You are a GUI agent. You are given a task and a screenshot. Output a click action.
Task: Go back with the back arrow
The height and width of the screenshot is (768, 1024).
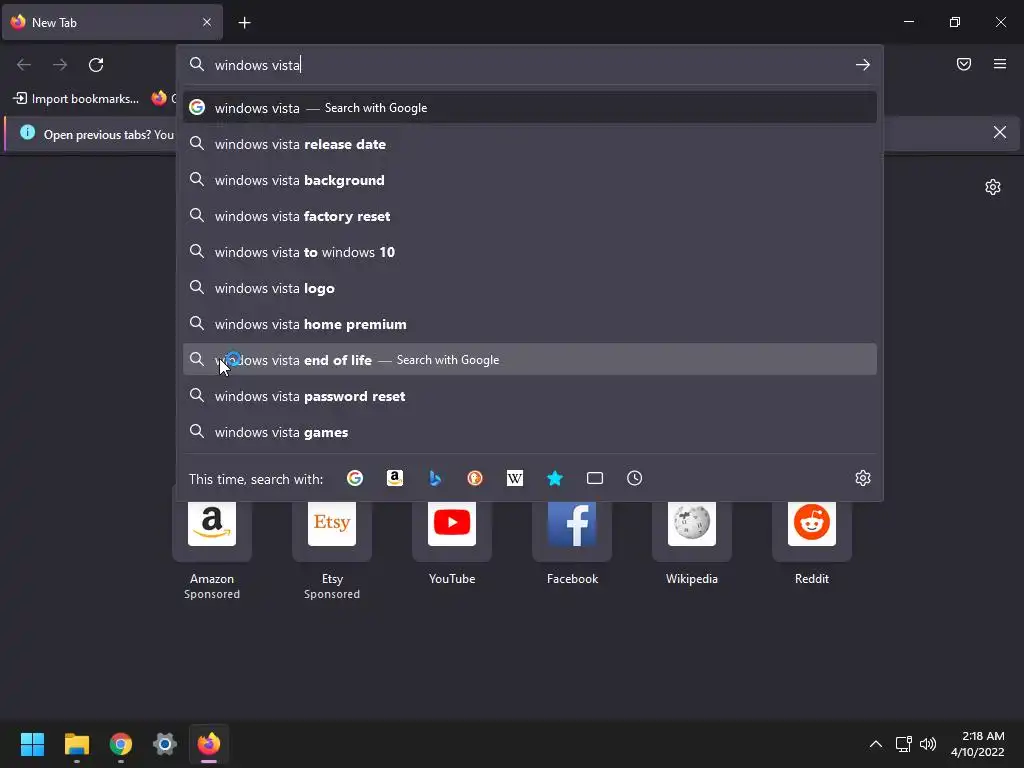point(24,65)
